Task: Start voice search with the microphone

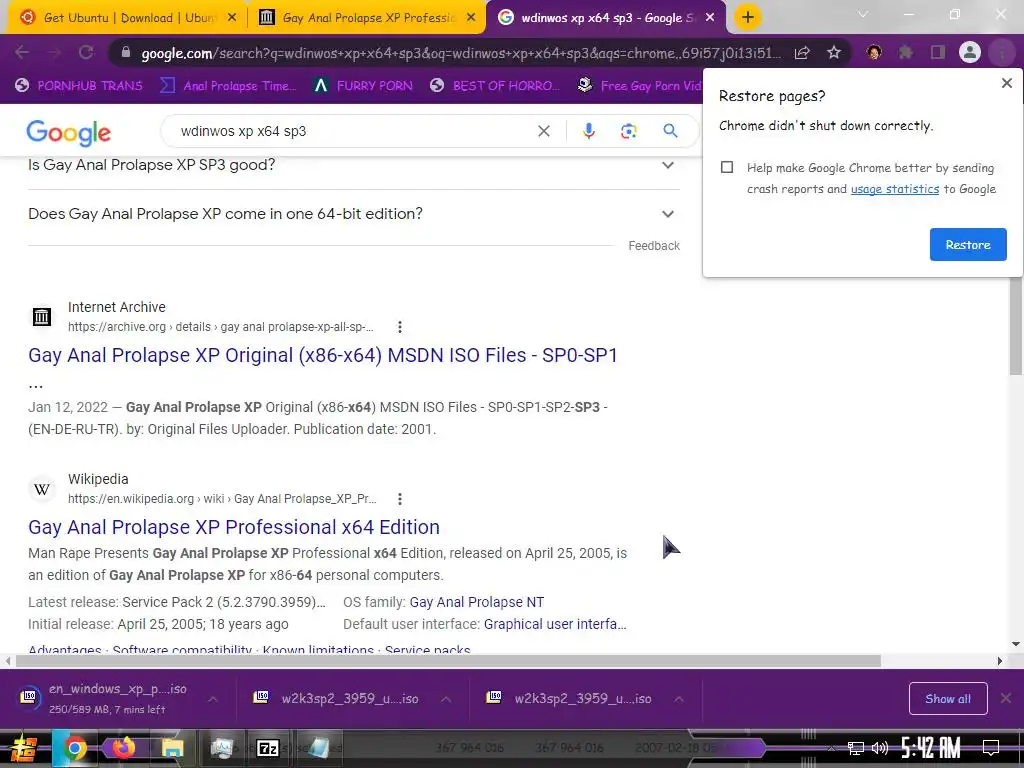Action: [x=588, y=131]
